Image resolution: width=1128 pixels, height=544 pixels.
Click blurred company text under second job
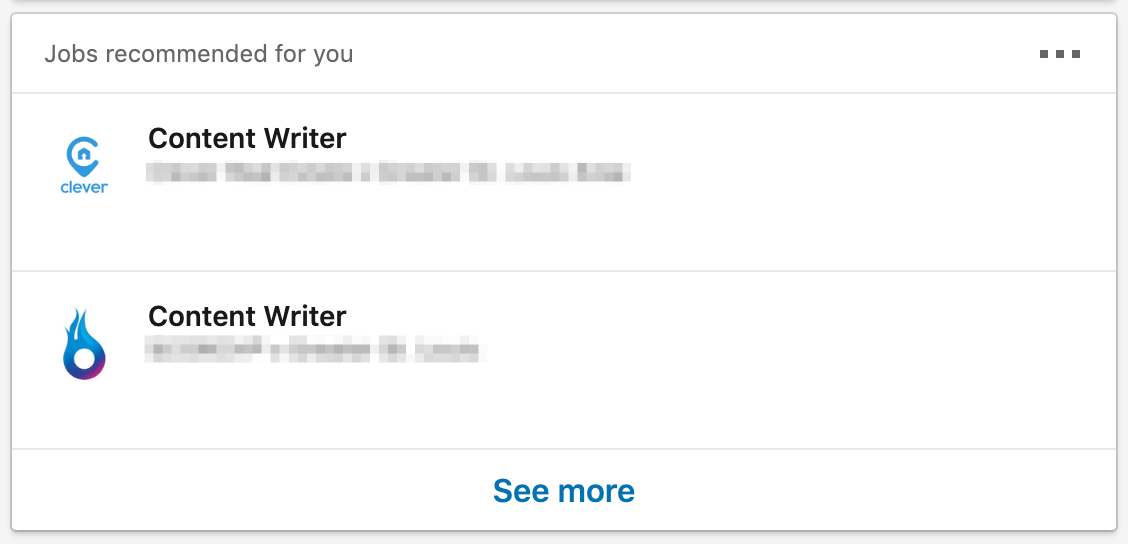click(x=312, y=351)
